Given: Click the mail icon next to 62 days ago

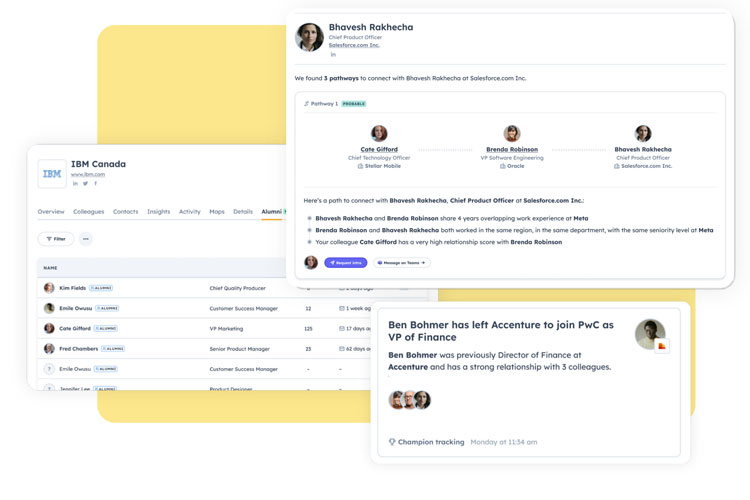Looking at the screenshot, I should tap(342, 349).
